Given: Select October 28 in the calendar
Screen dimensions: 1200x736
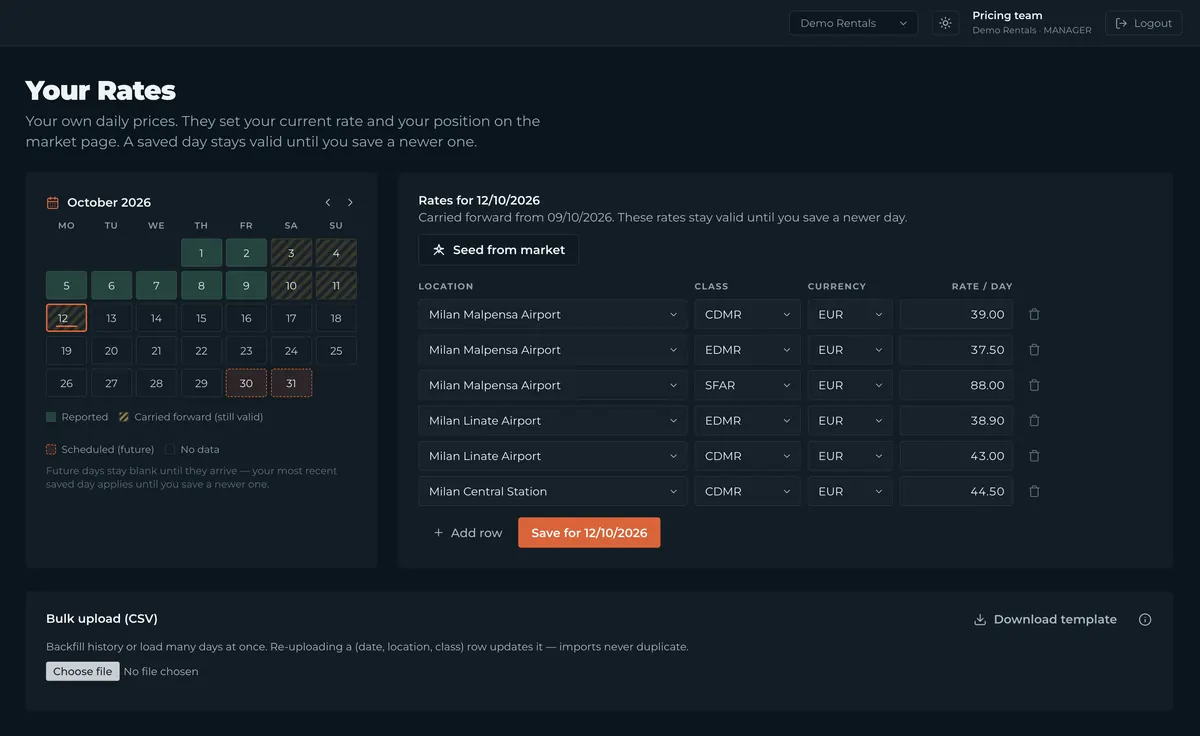Looking at the screenshot, I should click(156, 383).
